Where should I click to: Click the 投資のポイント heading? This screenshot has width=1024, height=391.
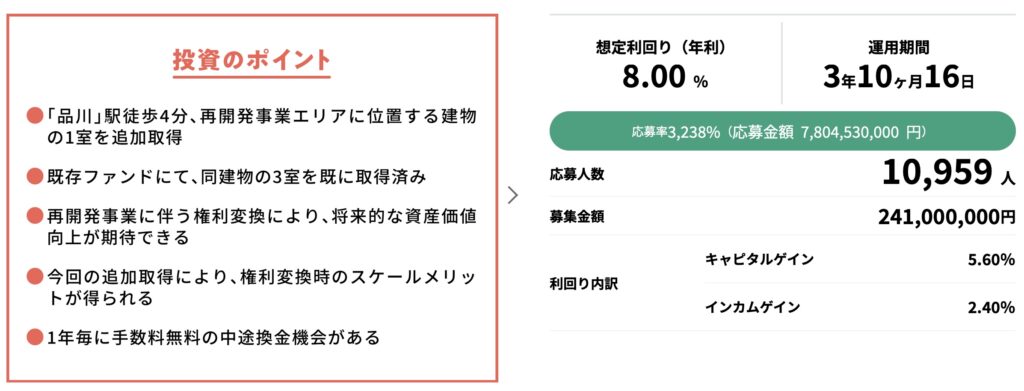coord(252,59)
